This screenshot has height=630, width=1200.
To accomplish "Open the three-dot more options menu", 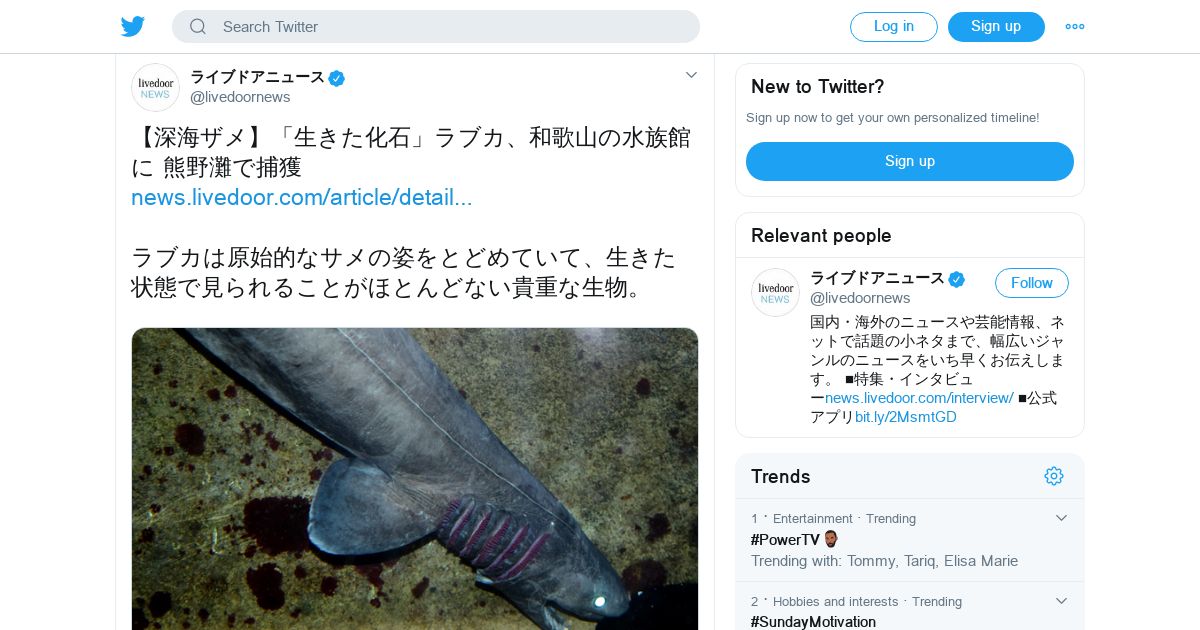I will (1075, 27).
